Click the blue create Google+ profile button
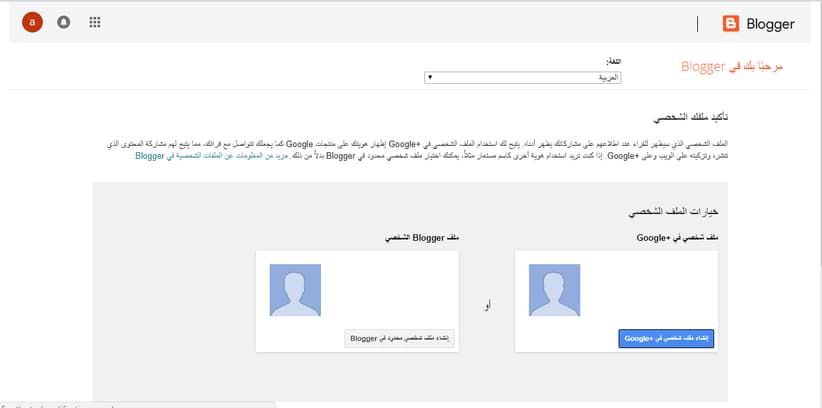The height and width of the screenshot is (408, 822). tap(666, 339)
